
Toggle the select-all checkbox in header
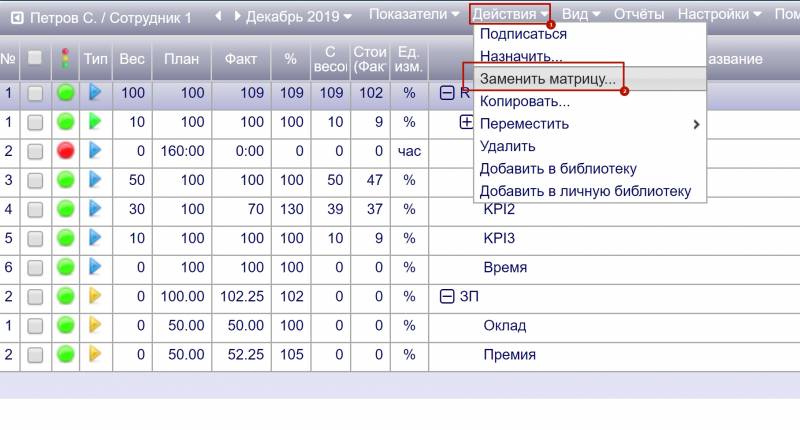[35, 58]
